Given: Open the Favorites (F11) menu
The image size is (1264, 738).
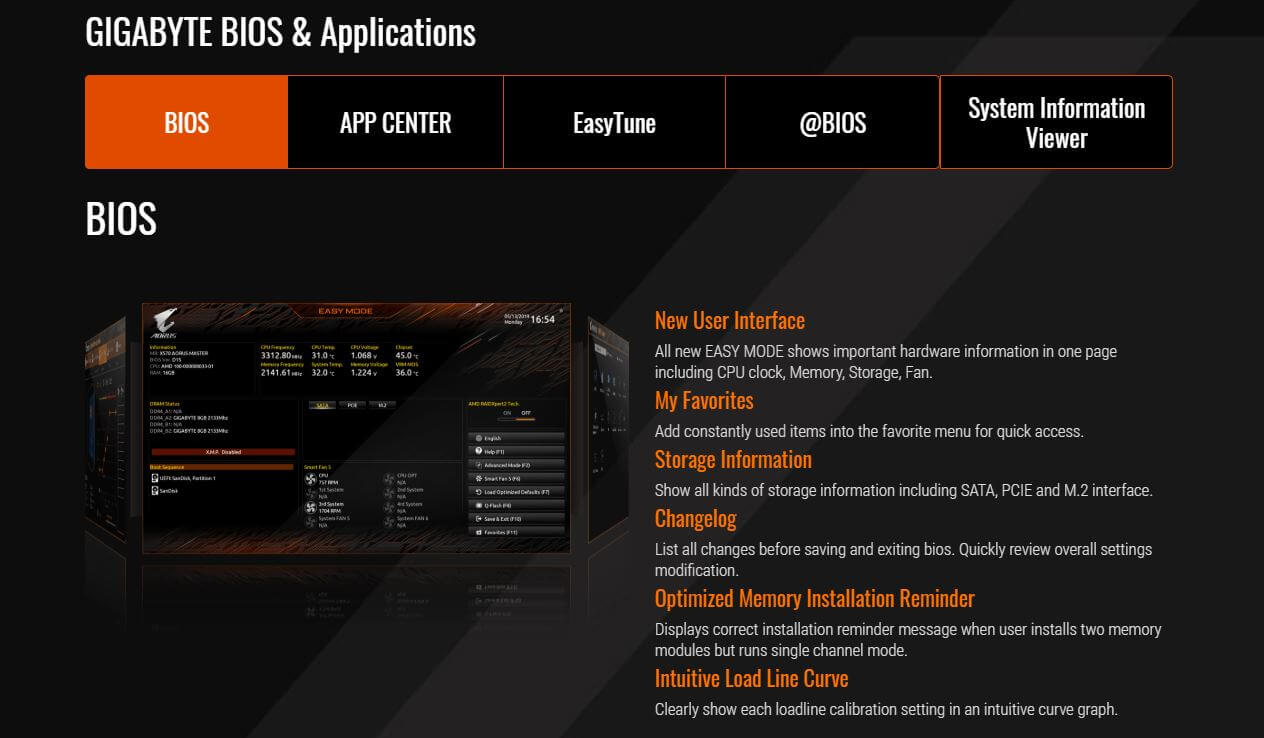Looking at the screenshot, I should coord(516,532).
